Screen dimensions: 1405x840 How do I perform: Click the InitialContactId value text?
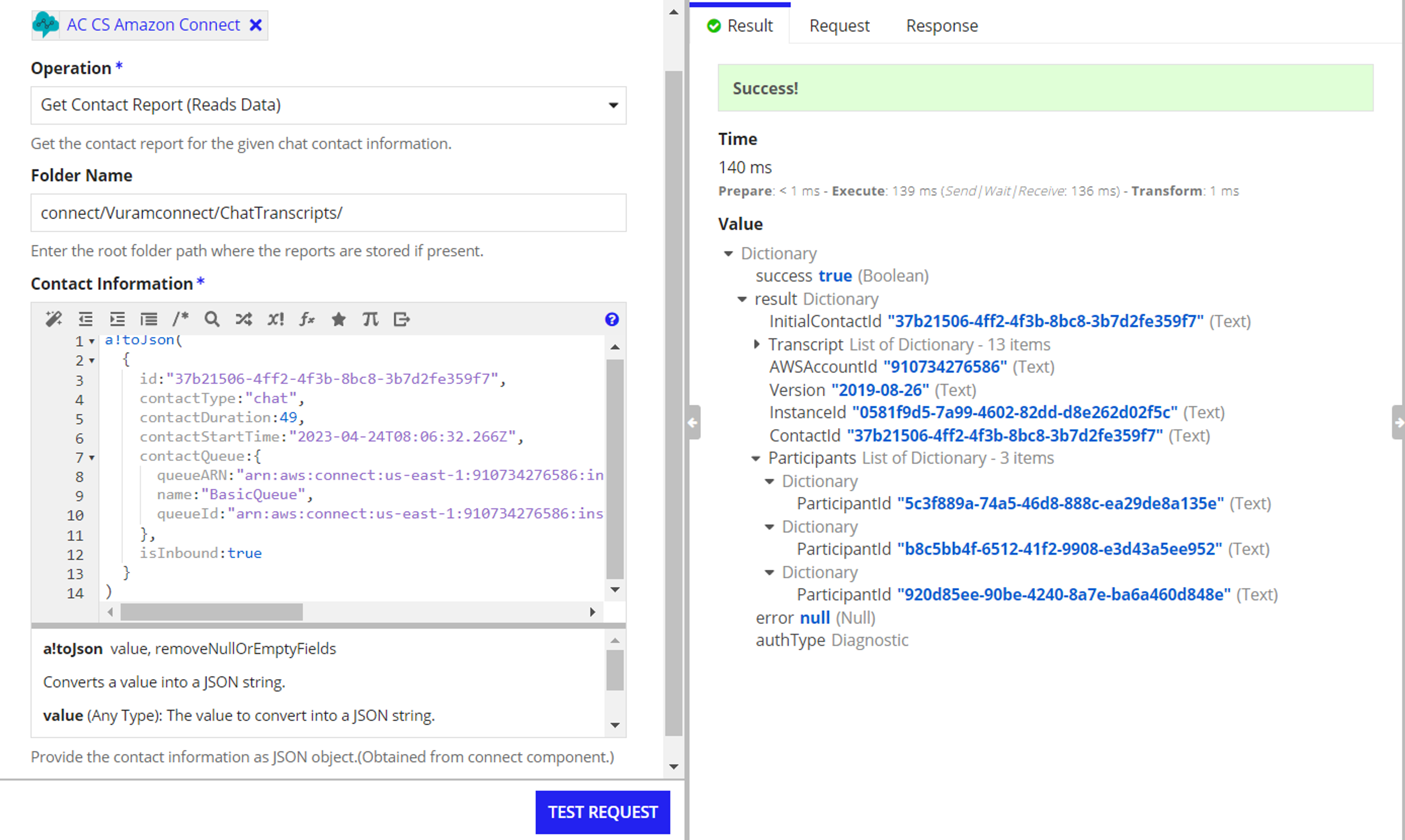(1045, 322)
